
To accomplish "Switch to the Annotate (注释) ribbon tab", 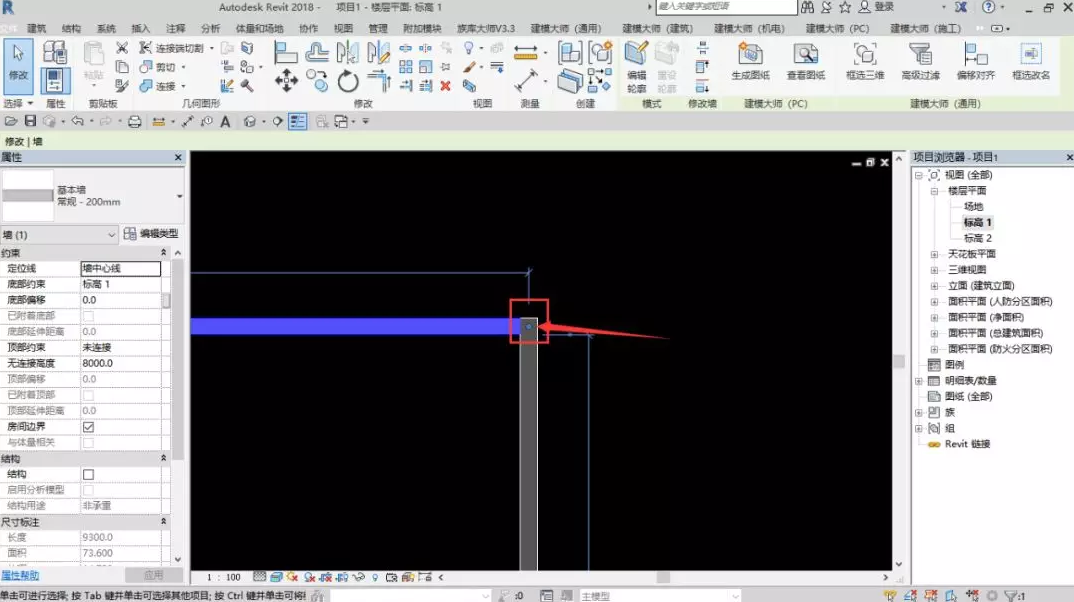I will (x=175, y=29).
